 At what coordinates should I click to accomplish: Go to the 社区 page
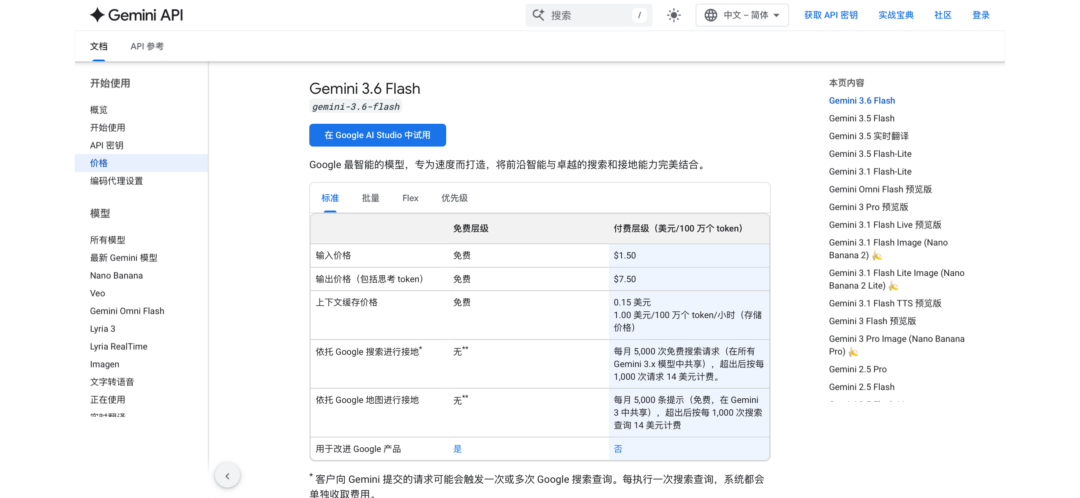(x=942, y=15)
